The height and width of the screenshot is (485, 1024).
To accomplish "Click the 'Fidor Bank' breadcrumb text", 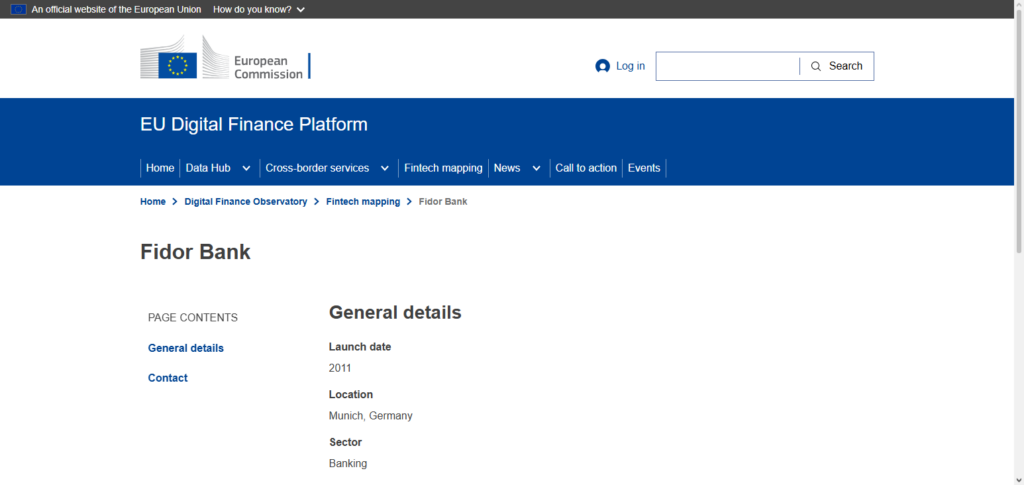I will point(443,202).
